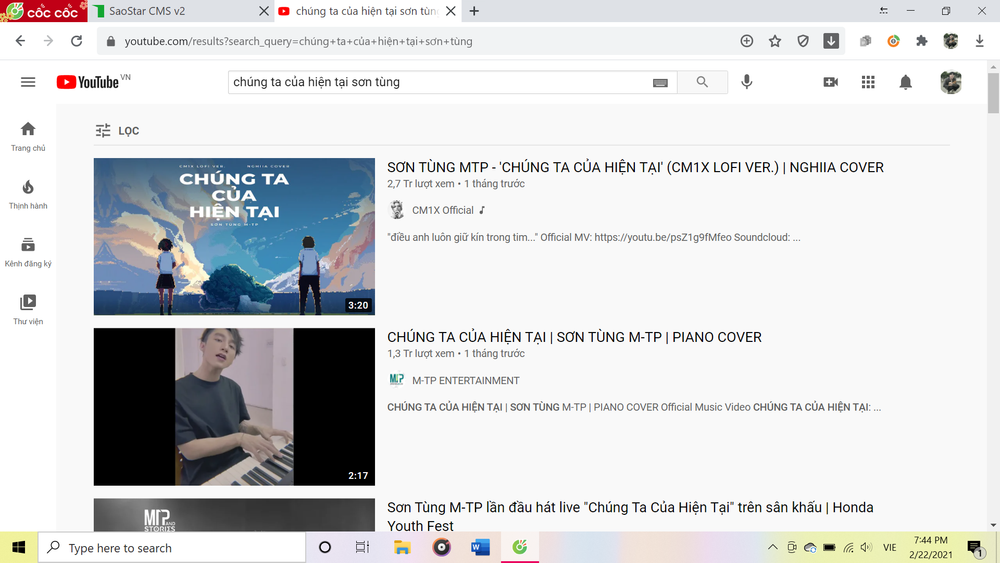Open the Action Center notifications
Screen dimensions: 1000x563
coord(974,548)
